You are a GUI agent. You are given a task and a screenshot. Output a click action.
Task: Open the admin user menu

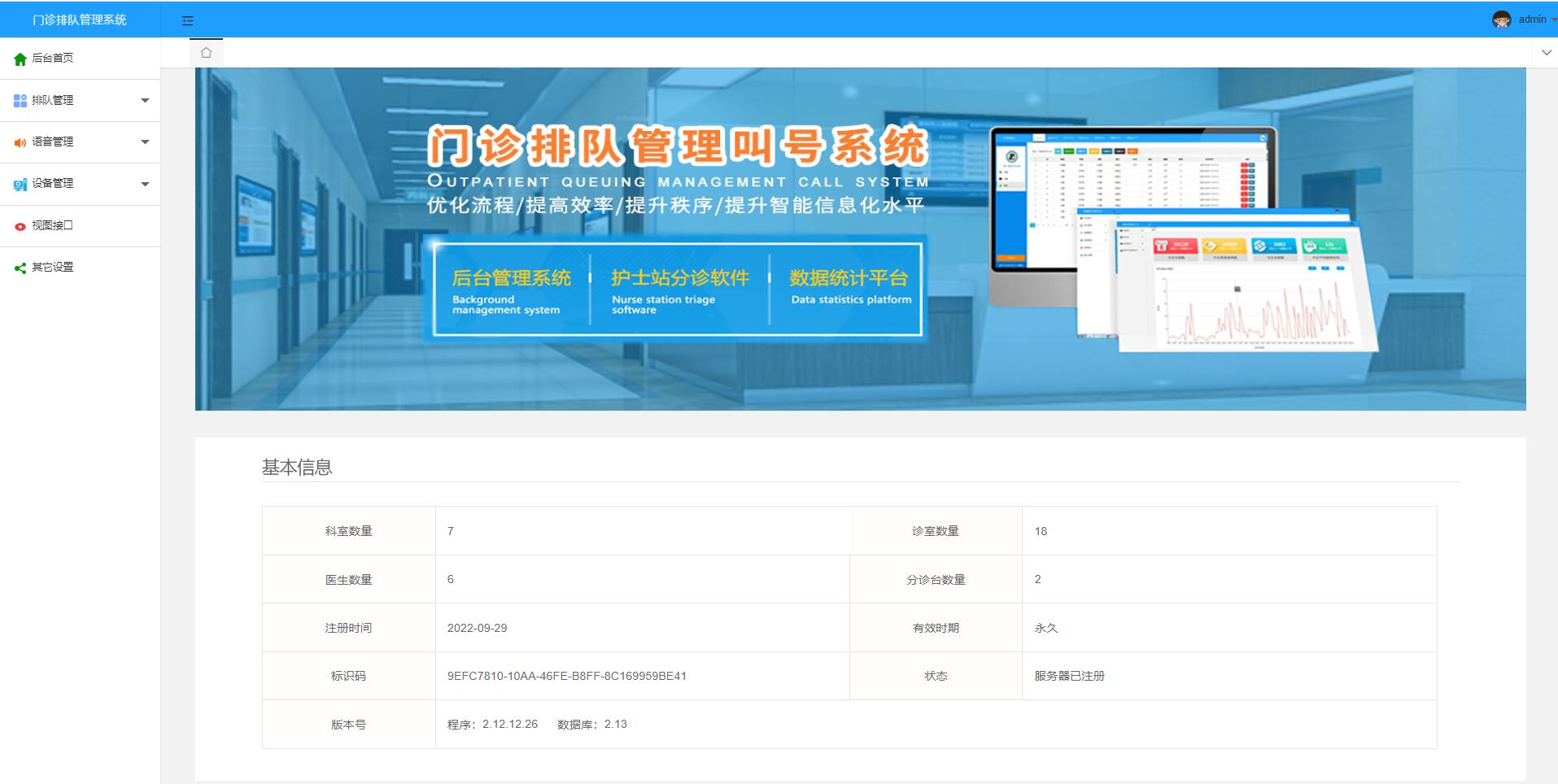coord(1533,20)
